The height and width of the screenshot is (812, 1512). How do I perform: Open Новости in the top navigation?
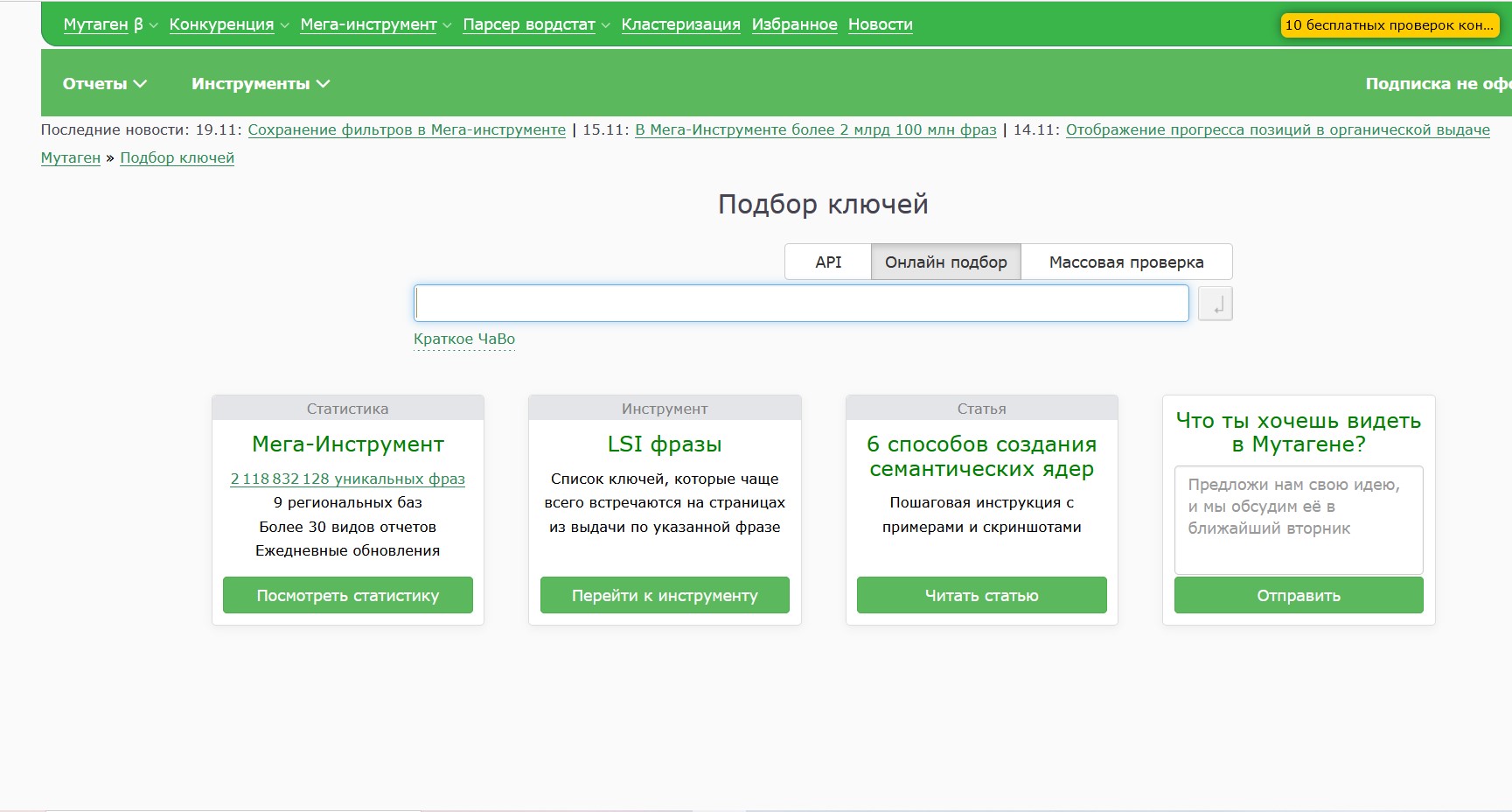pos(880,24)
